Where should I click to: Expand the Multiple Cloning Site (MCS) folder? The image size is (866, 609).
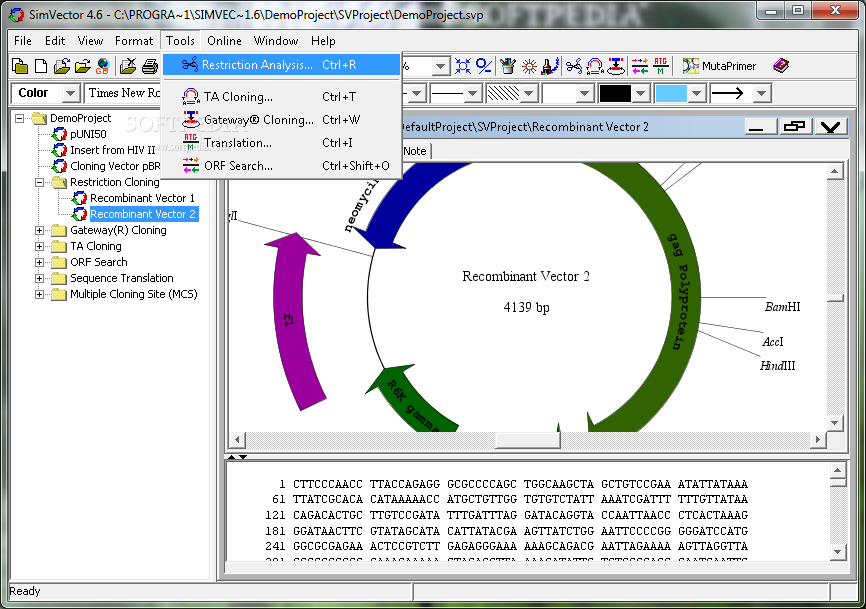coord(39,294)
